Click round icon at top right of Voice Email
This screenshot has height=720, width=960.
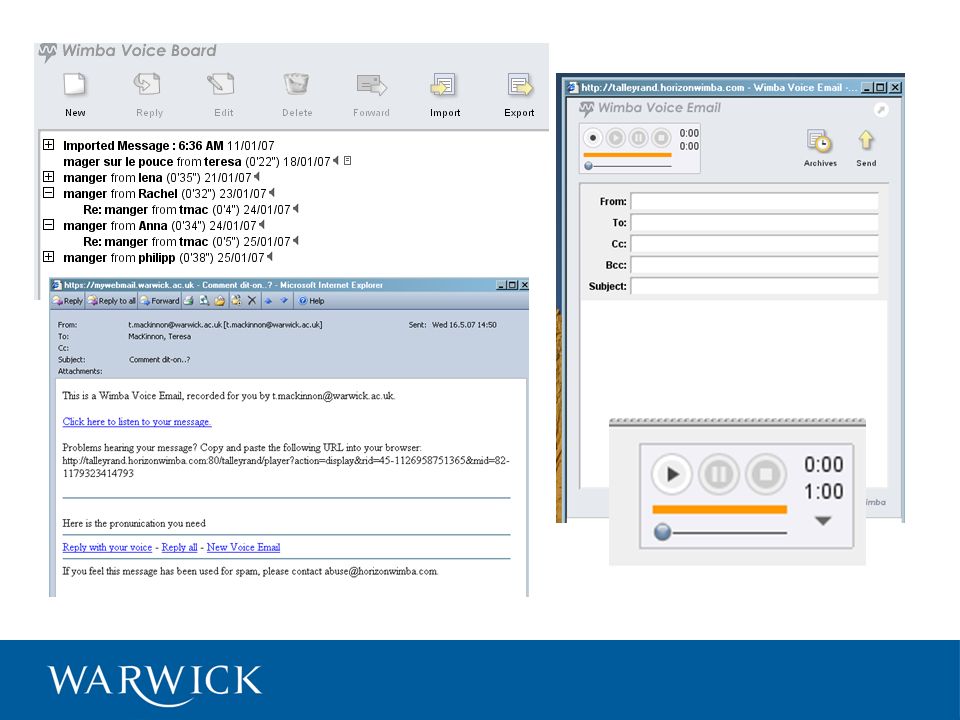pos(880,110)
